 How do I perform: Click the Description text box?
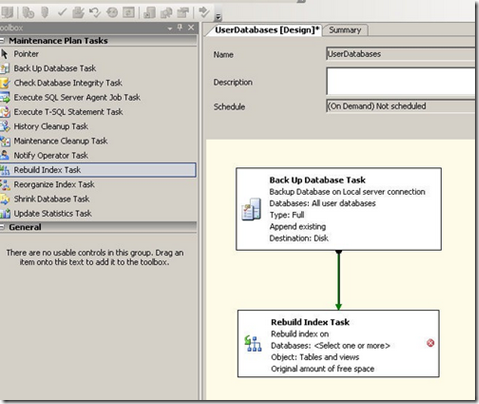401,82
